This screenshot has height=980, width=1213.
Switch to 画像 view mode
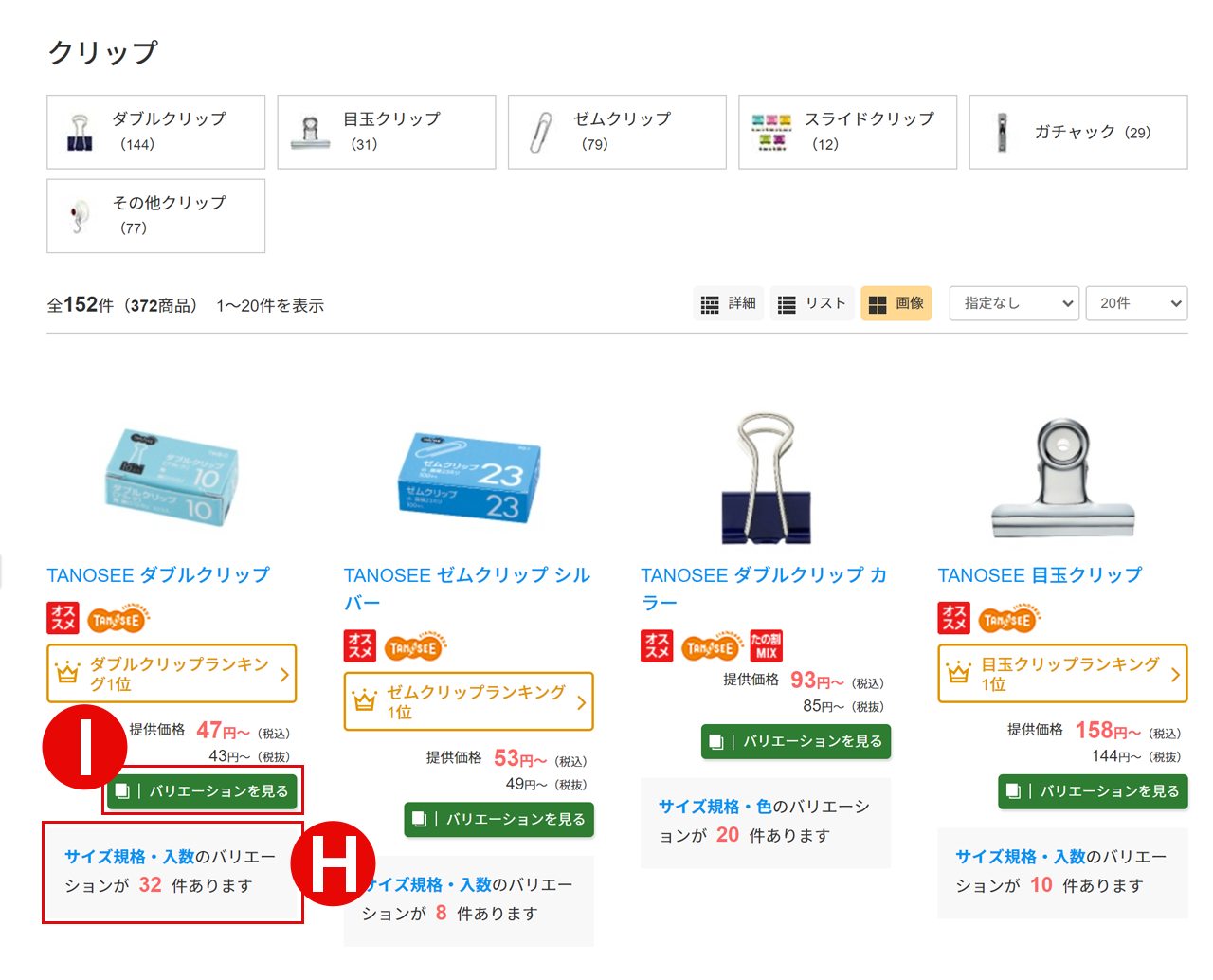(896, 303)
